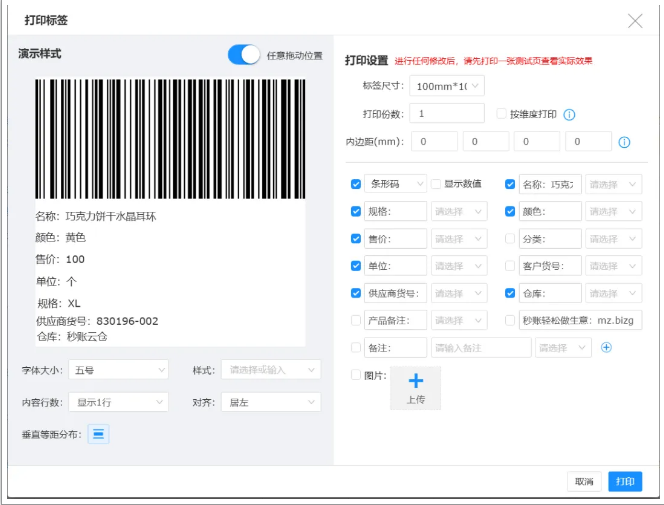The width and height of the screenshot is (664, 505).
Task: Open the 对齐 dropdown showing 居左
Action: point(271,402)
